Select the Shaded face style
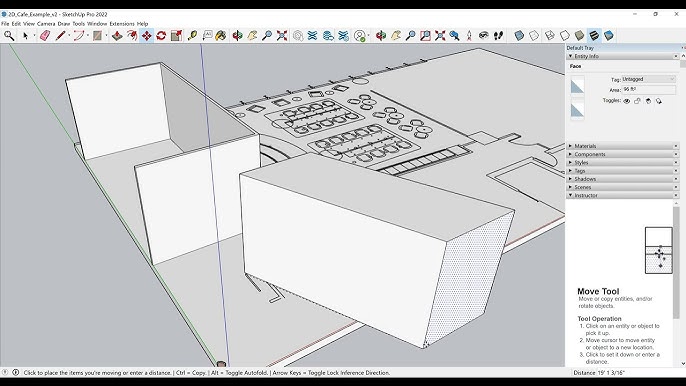This screenshot has height=386, width=686. (x=579, y=35)
